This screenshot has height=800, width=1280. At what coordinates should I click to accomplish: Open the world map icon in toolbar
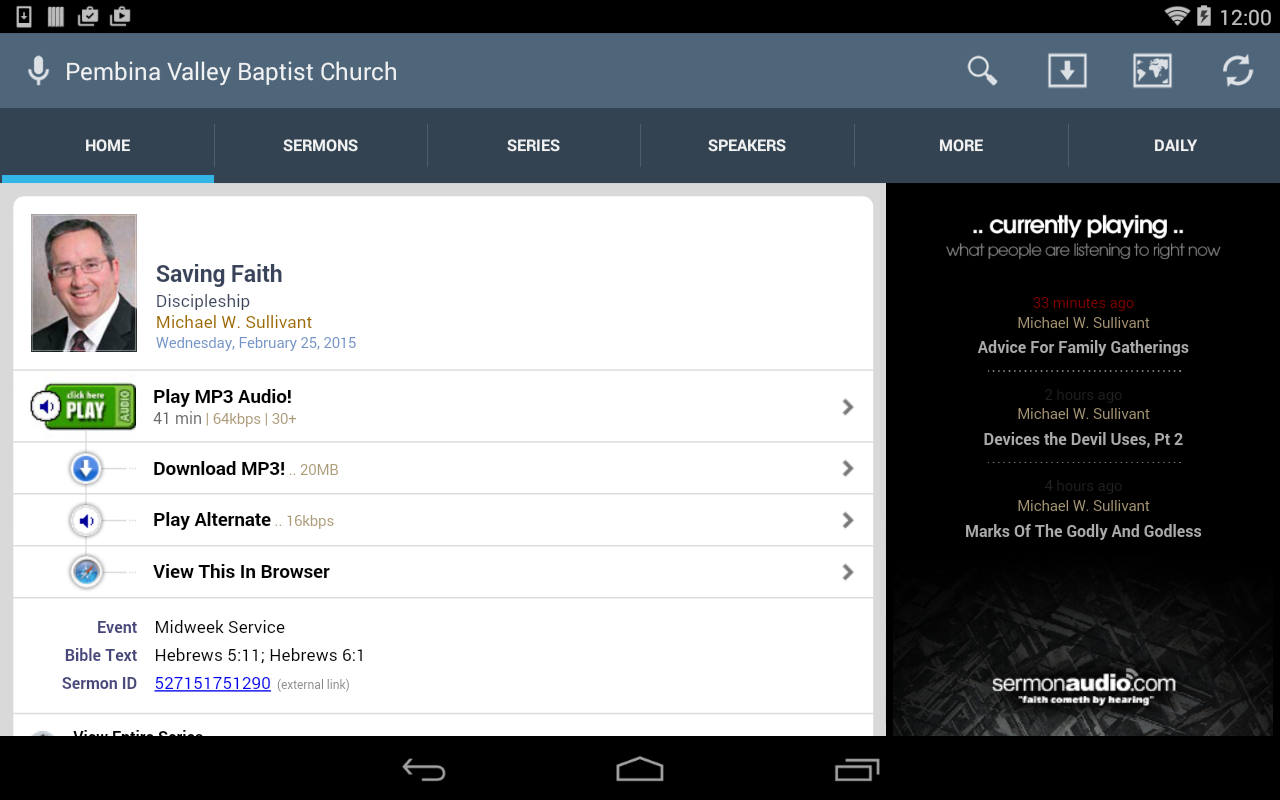coord(1152,71)
